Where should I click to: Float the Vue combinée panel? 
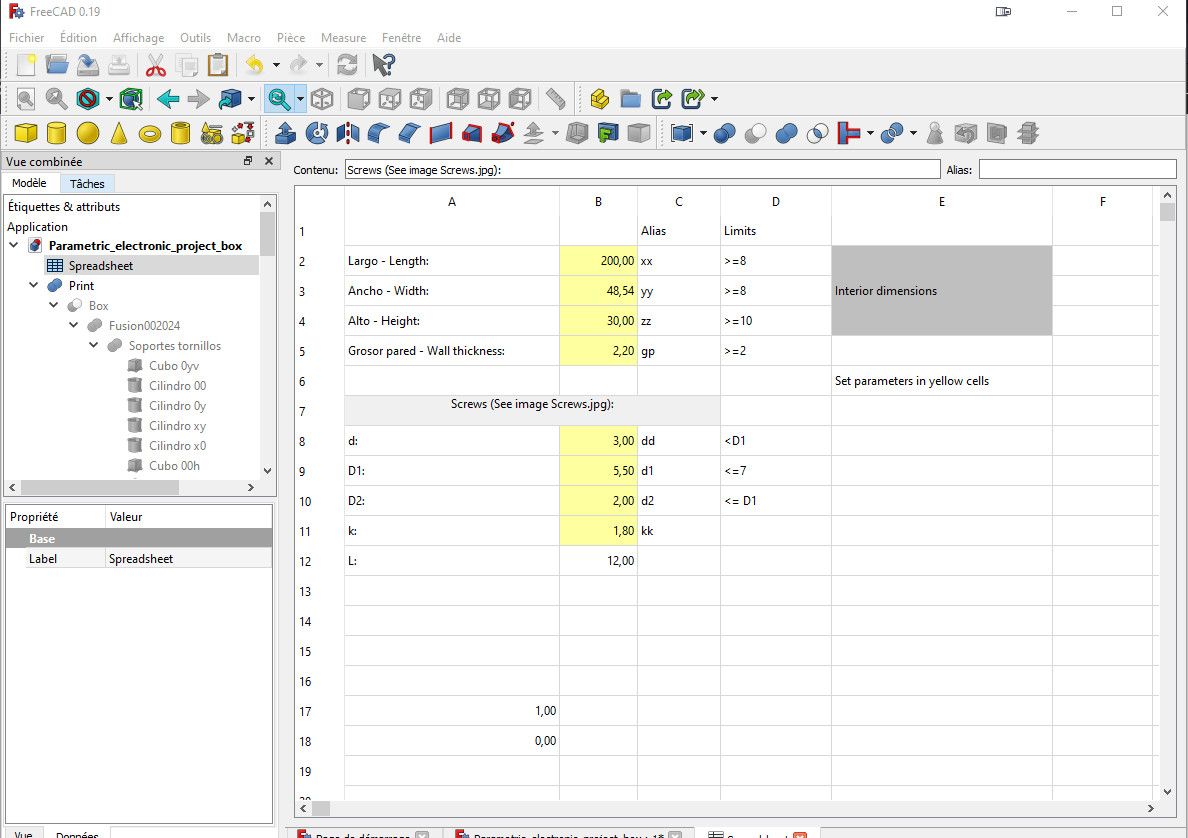click(248, 161)
